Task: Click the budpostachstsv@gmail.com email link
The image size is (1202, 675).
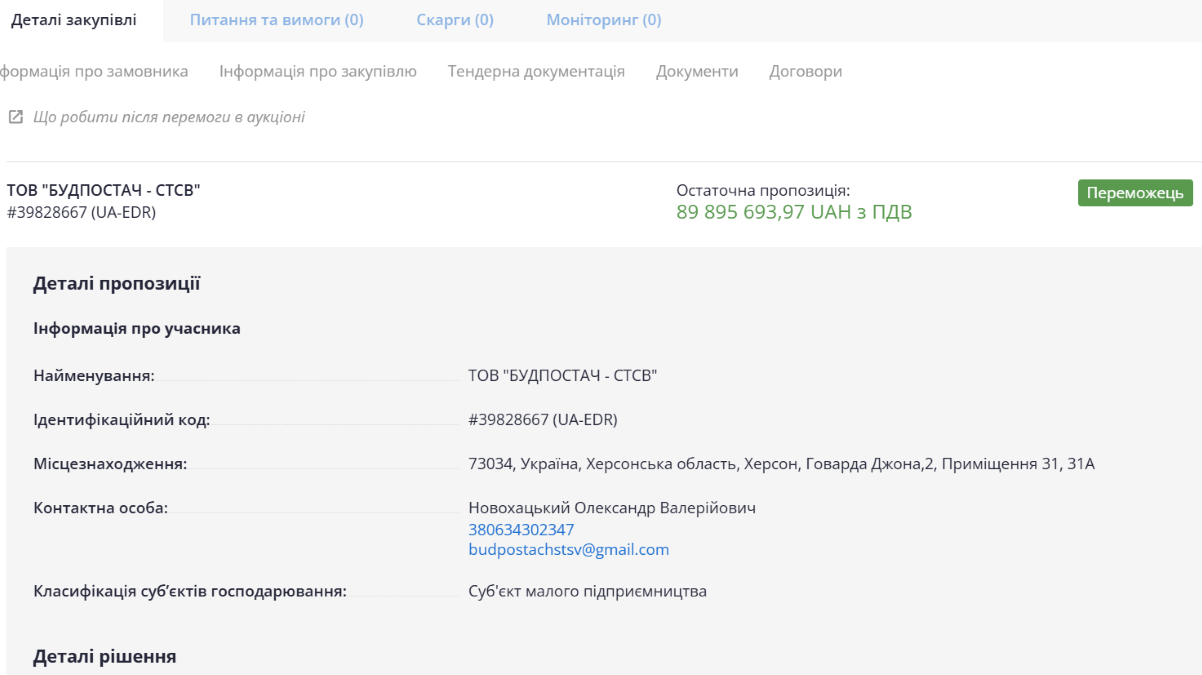Action: coord(568,550)
